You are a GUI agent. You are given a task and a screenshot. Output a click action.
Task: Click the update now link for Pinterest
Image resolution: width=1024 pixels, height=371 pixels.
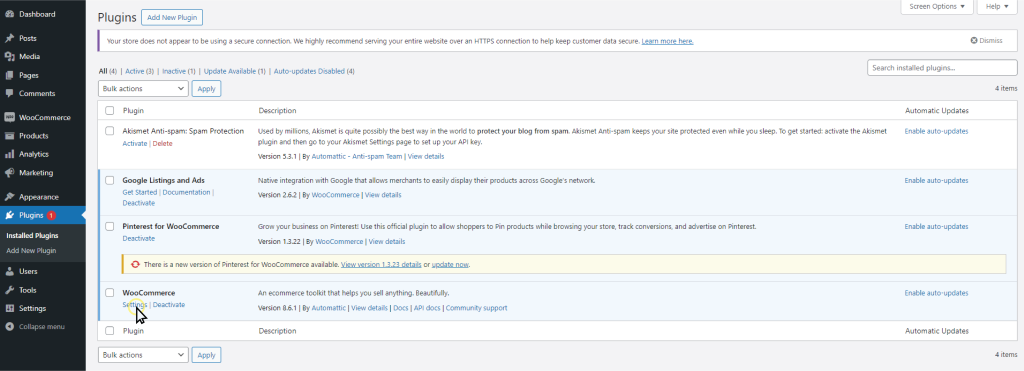click(451, 265)
